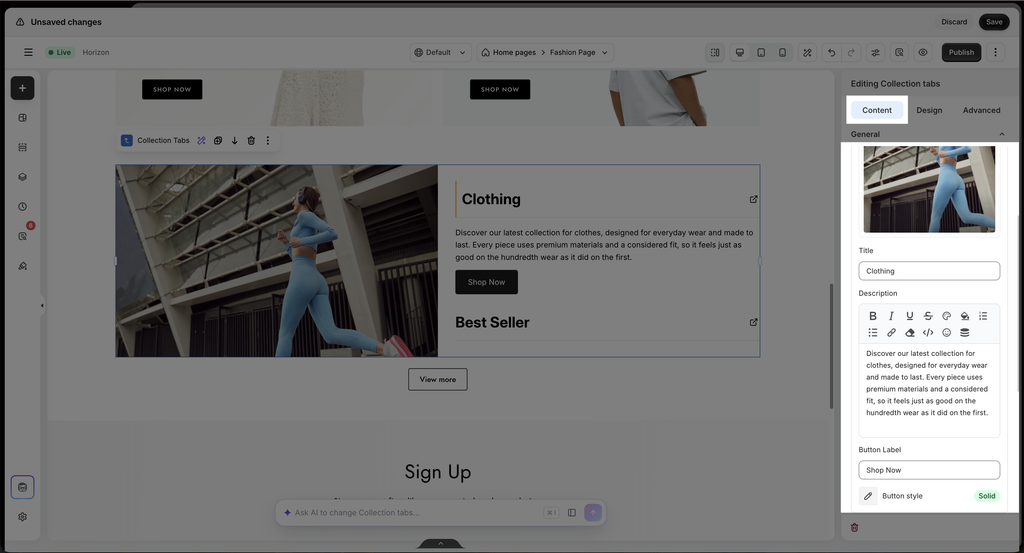Viewport: 1024px width, 553px height.
Task: Open the Clothing tab external link
Action: pyautogui.click(x=754, y=199)
